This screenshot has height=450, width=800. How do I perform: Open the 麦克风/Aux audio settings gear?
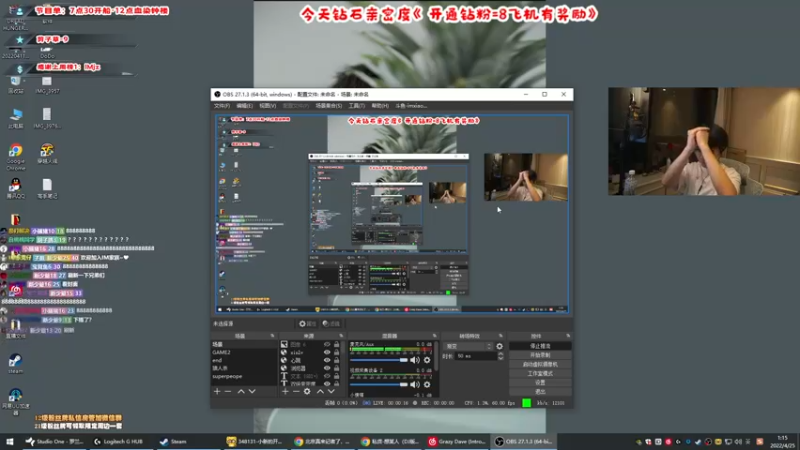[427, 360]
